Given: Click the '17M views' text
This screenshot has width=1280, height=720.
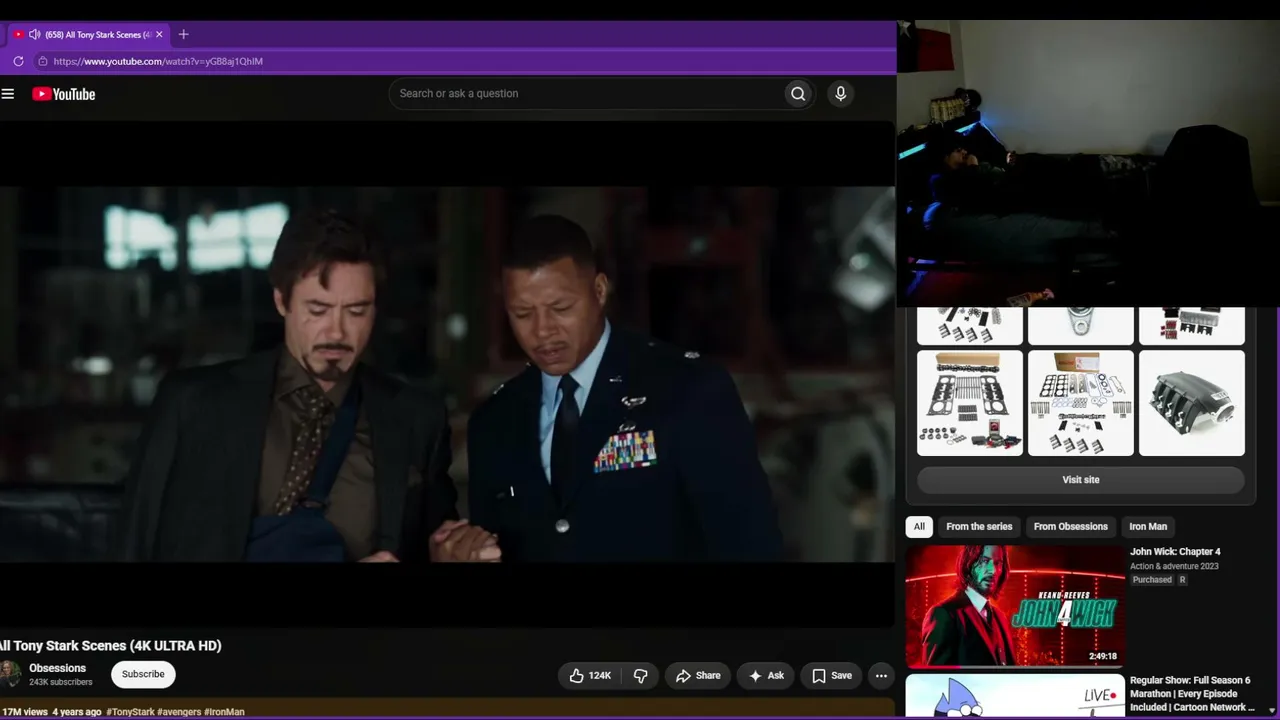Looking at the screenshot, I should pos(24,712).
